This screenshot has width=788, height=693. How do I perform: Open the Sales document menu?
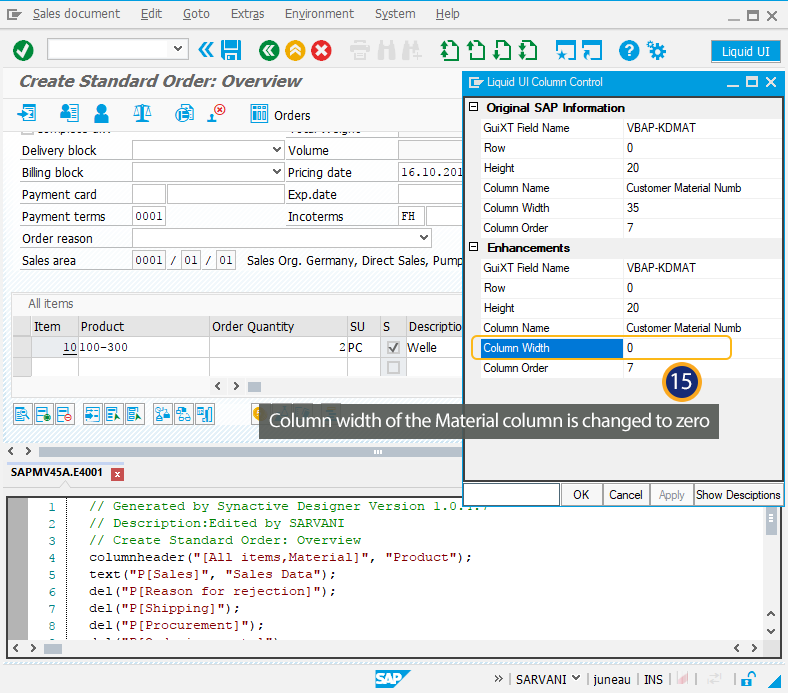[x=76, y=14]
